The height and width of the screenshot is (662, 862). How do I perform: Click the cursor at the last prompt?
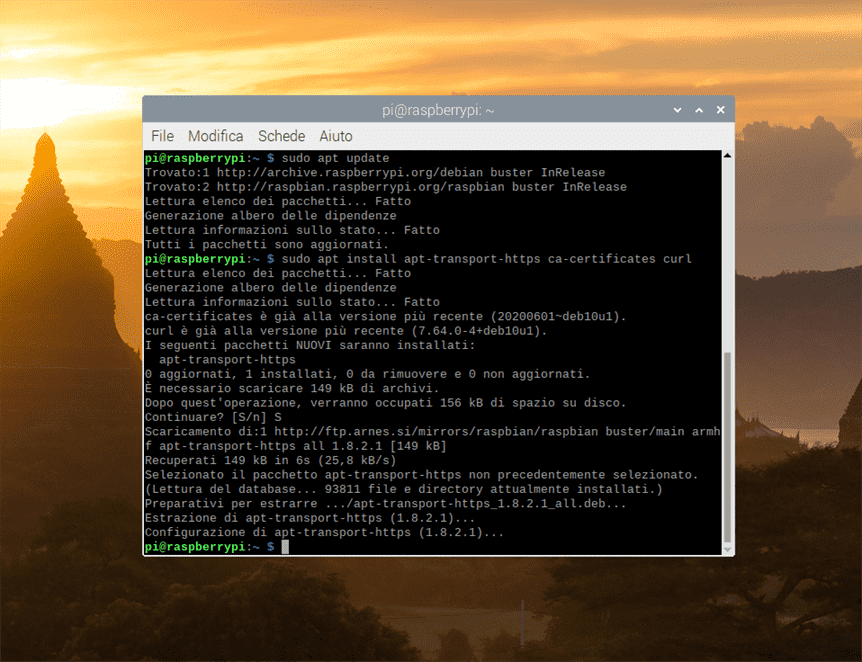click(285, 547)
